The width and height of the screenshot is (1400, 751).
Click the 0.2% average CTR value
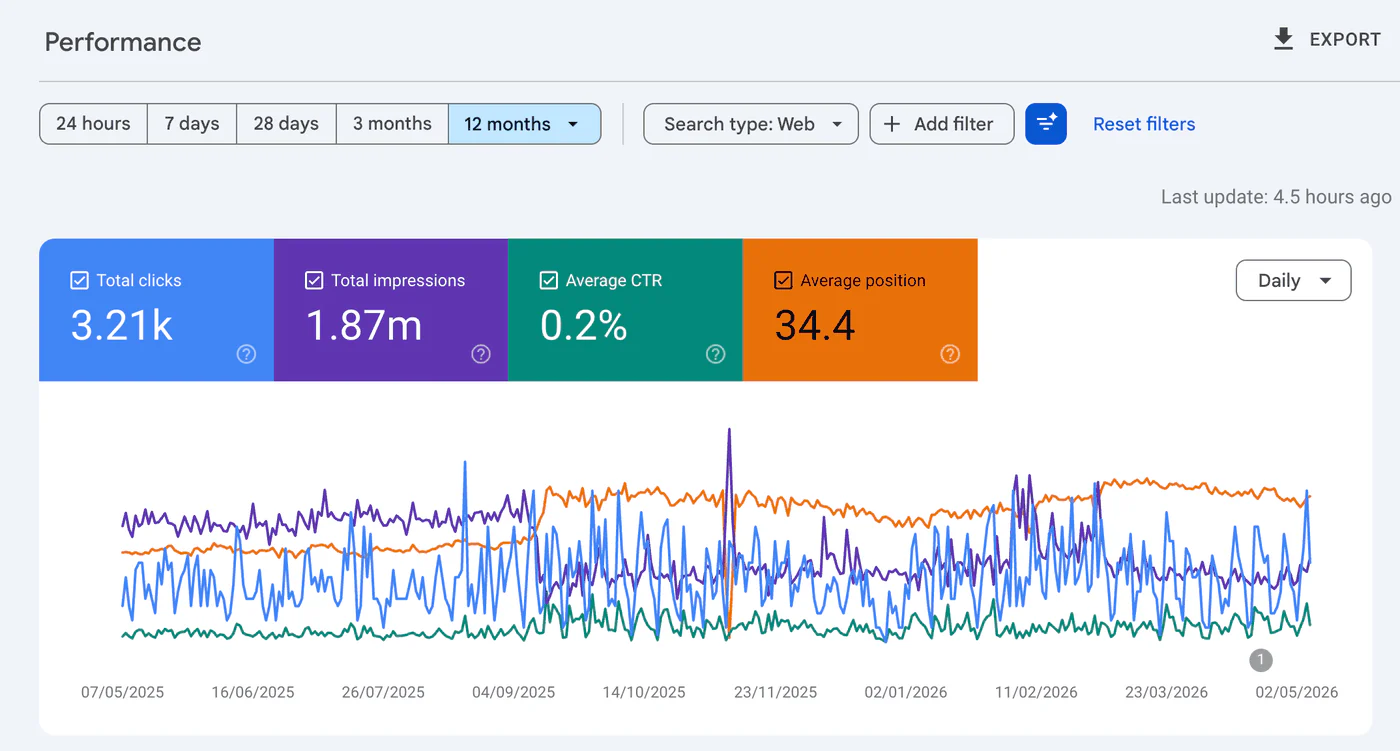584,326
